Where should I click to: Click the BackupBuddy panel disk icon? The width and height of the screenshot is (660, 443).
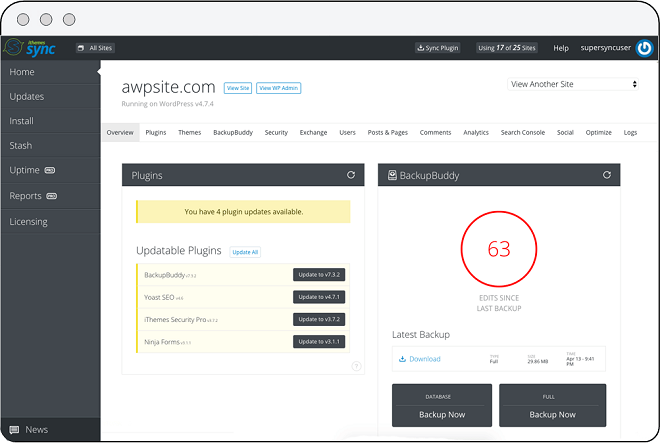[x=392, y=175]
